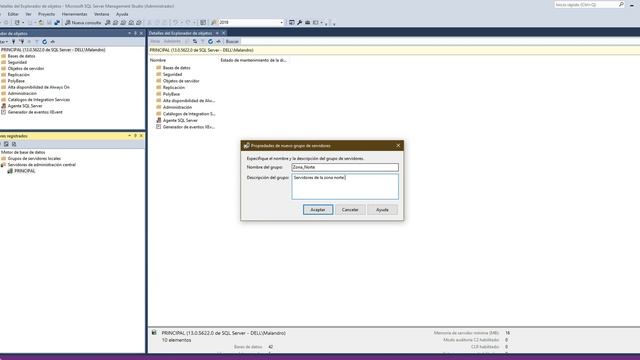Open the Proyecto menu
The width and height of the screenshot is (640, 360).
tap(46, 14)
